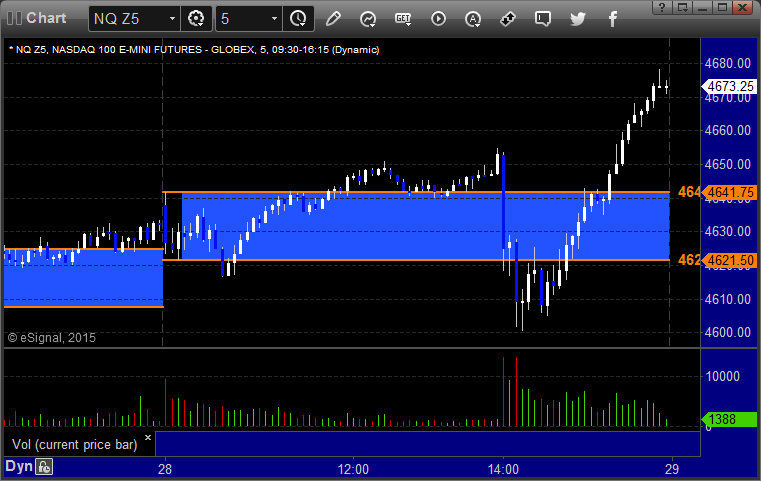761x481 pixels.
Task: Click the GET tools icon
Action: pyautogui.click(x=403, y=19)
